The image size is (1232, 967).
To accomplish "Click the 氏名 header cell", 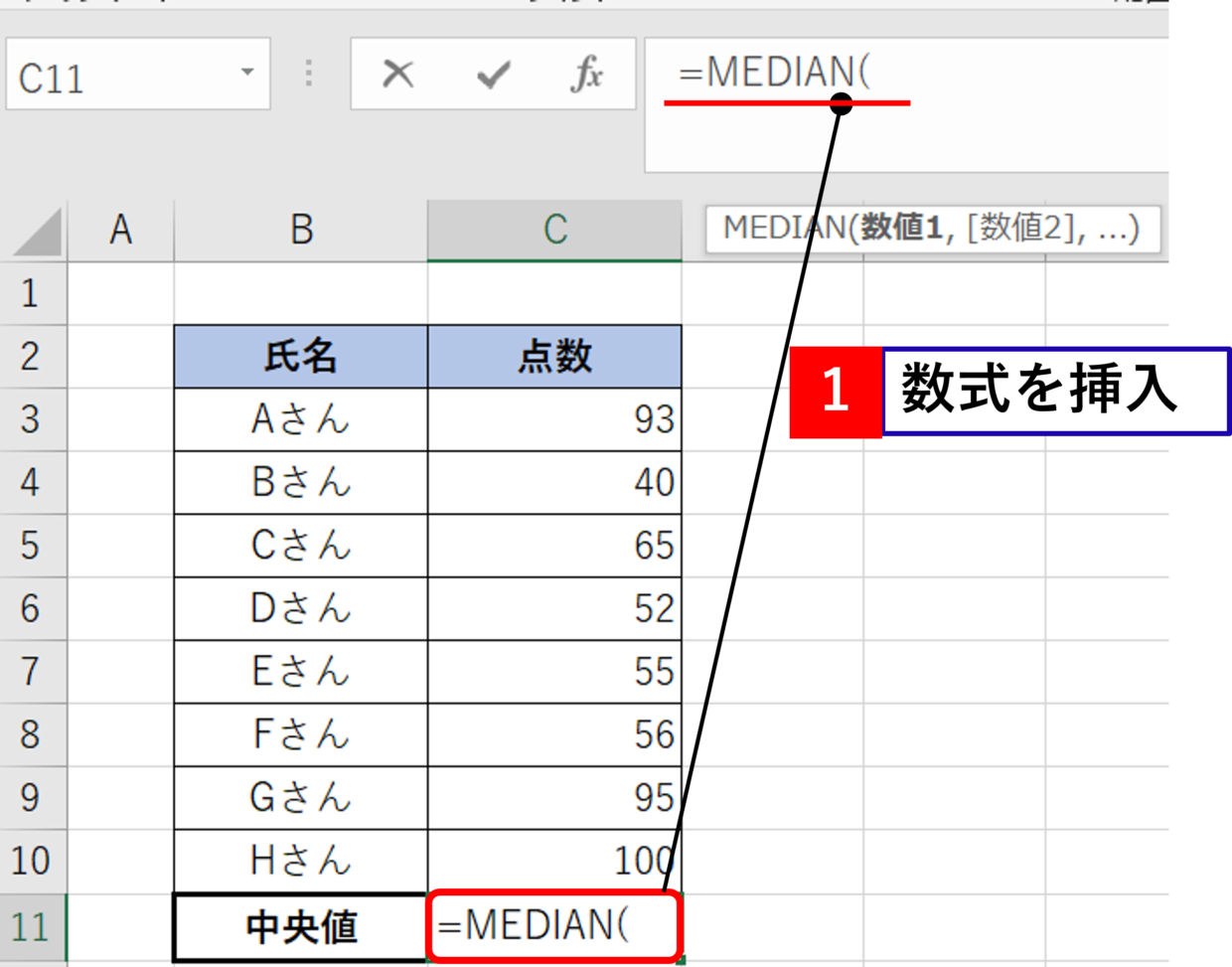I will (301, 356).
